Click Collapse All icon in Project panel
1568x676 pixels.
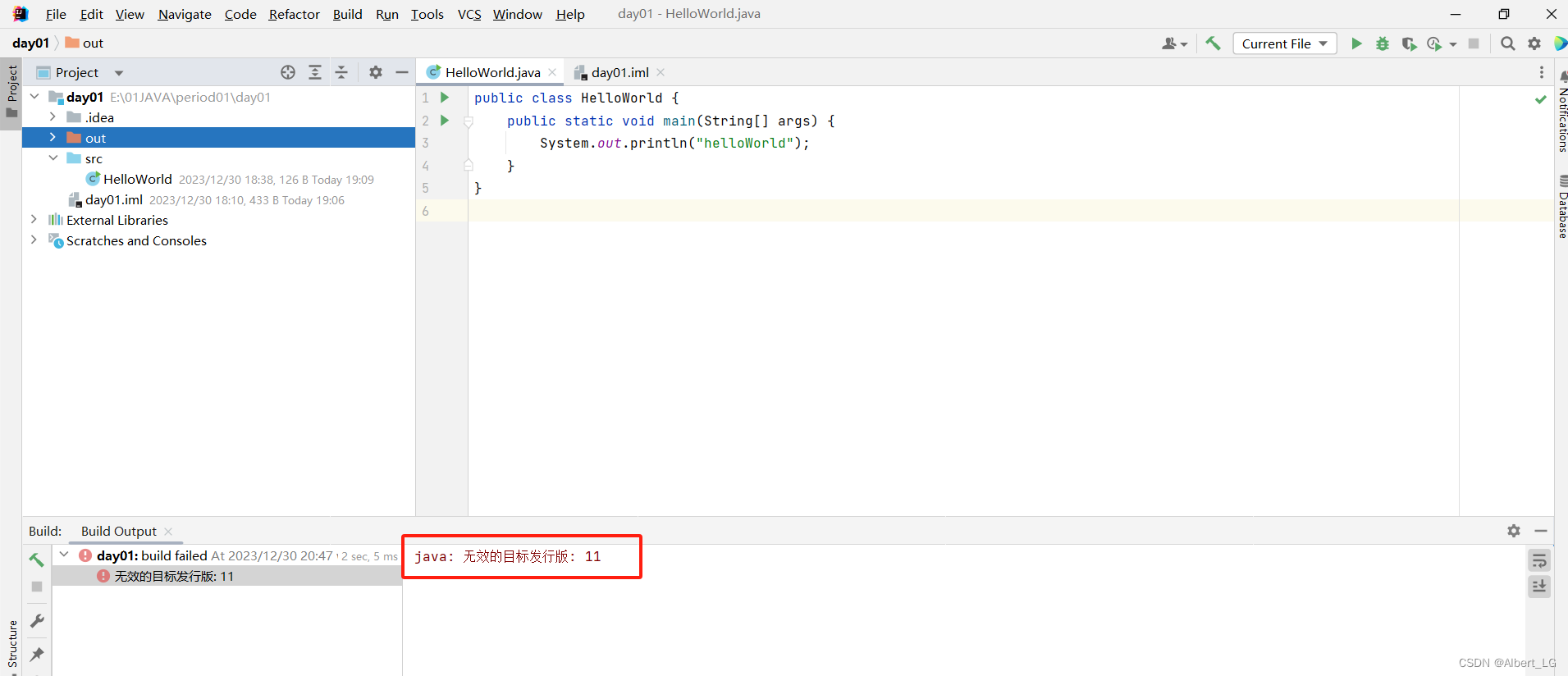341,72
